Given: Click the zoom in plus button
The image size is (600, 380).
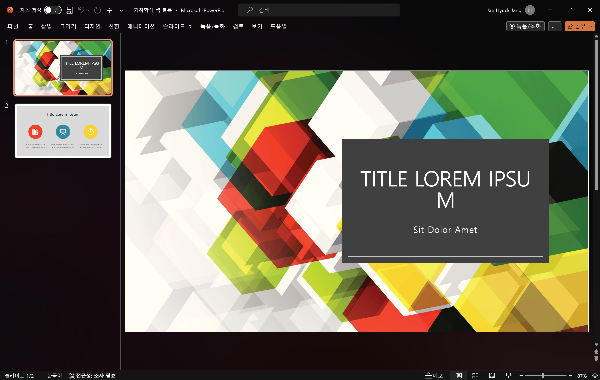Looking at the screenshot, I should 570,376.
